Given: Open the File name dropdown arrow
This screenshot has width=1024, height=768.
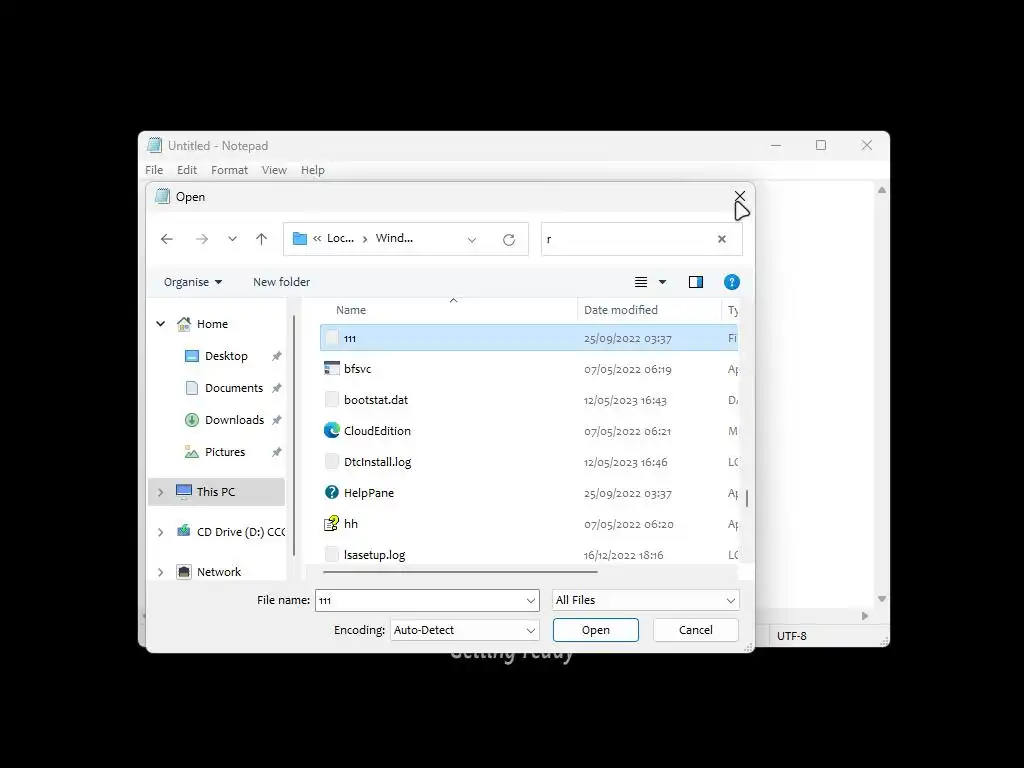Looking at the screenshot, I should 531,601.
